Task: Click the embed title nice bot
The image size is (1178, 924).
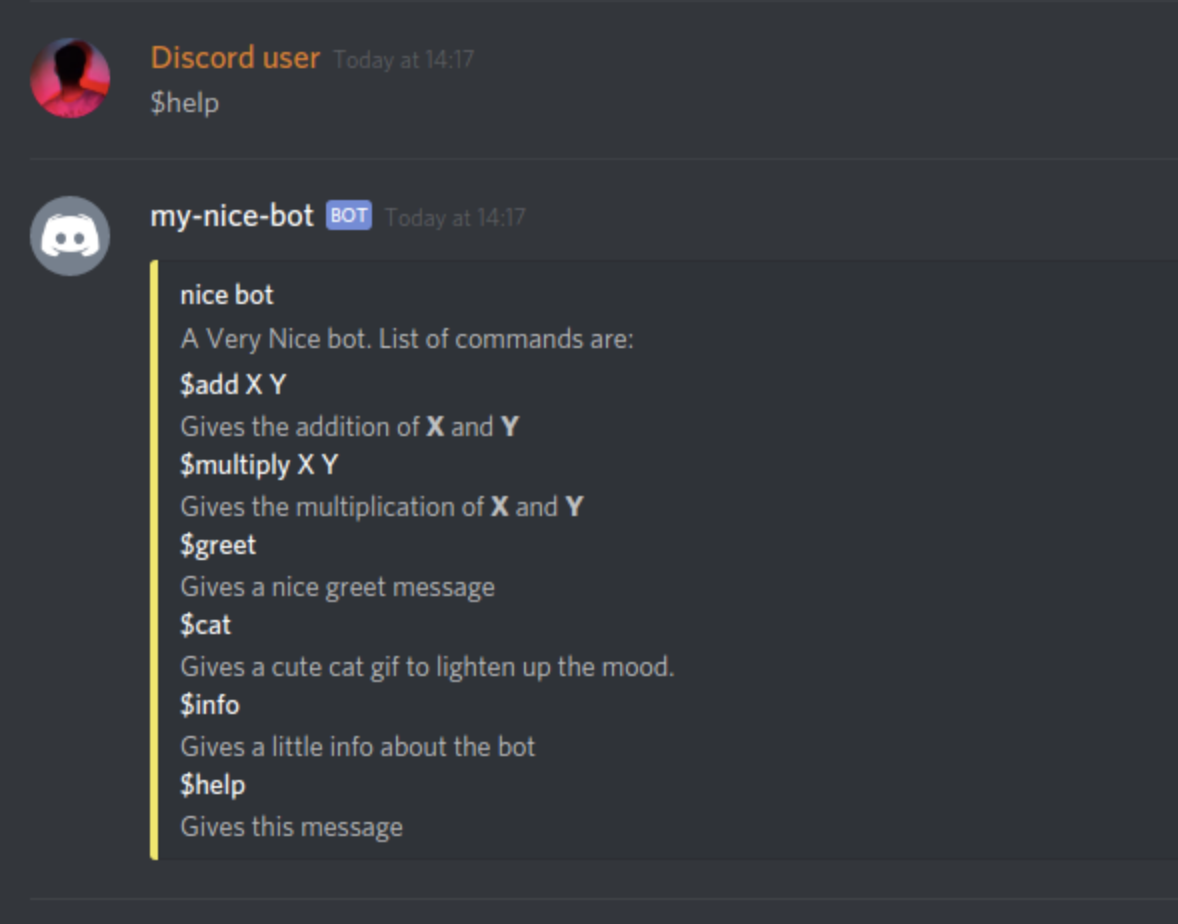Action: (x=227, y=294)
